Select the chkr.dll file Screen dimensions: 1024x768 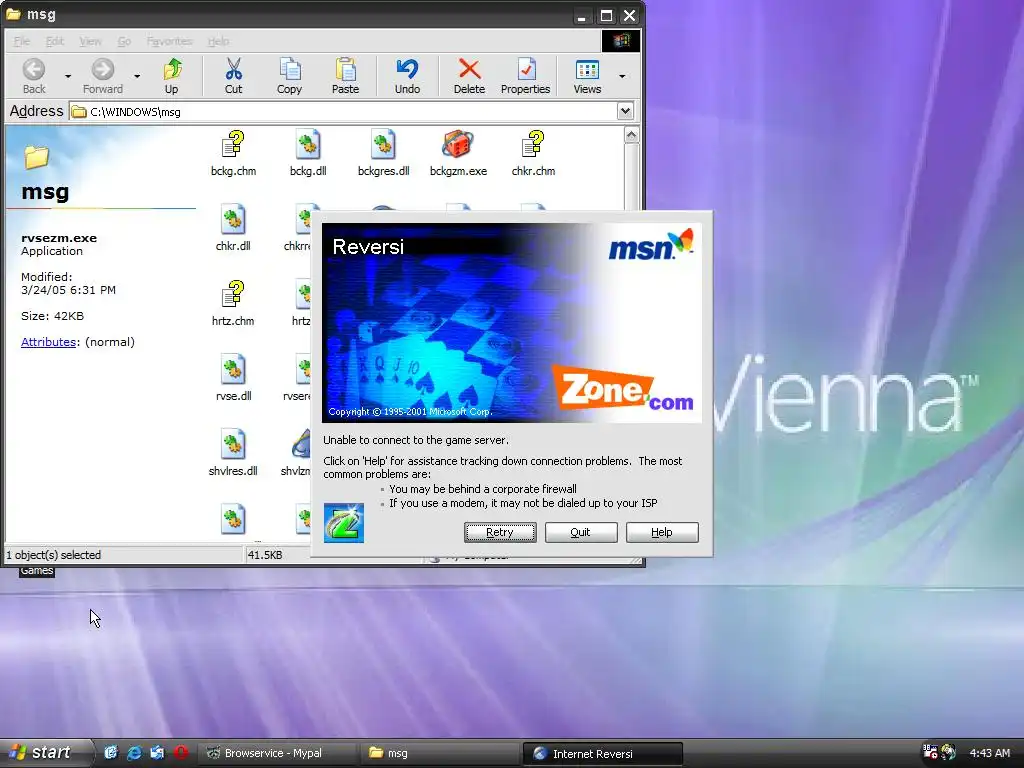point(233,229)
